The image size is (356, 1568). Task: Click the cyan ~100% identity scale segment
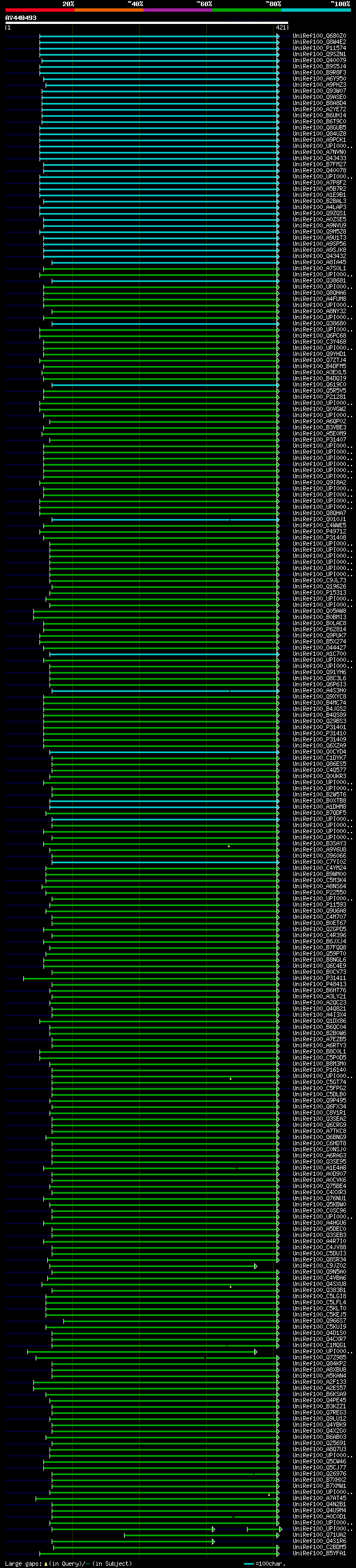click(x=317, y=10)
